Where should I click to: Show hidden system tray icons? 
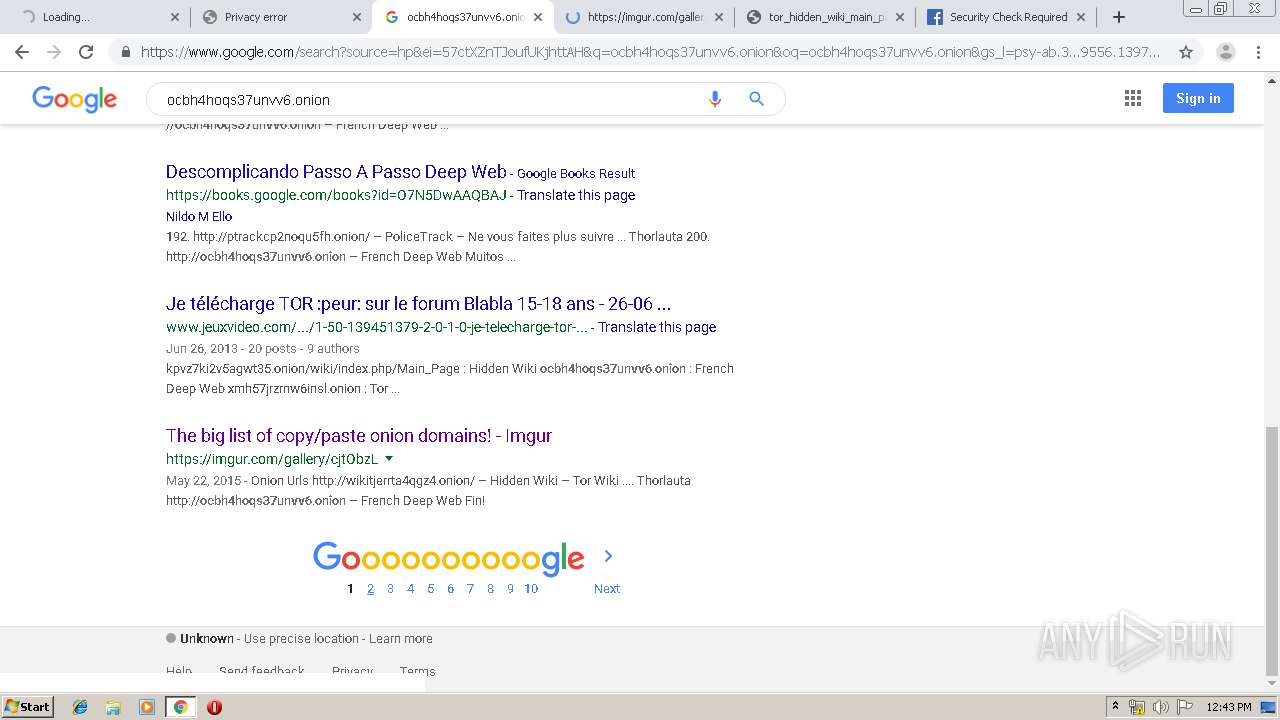(x=1115, y=707)
